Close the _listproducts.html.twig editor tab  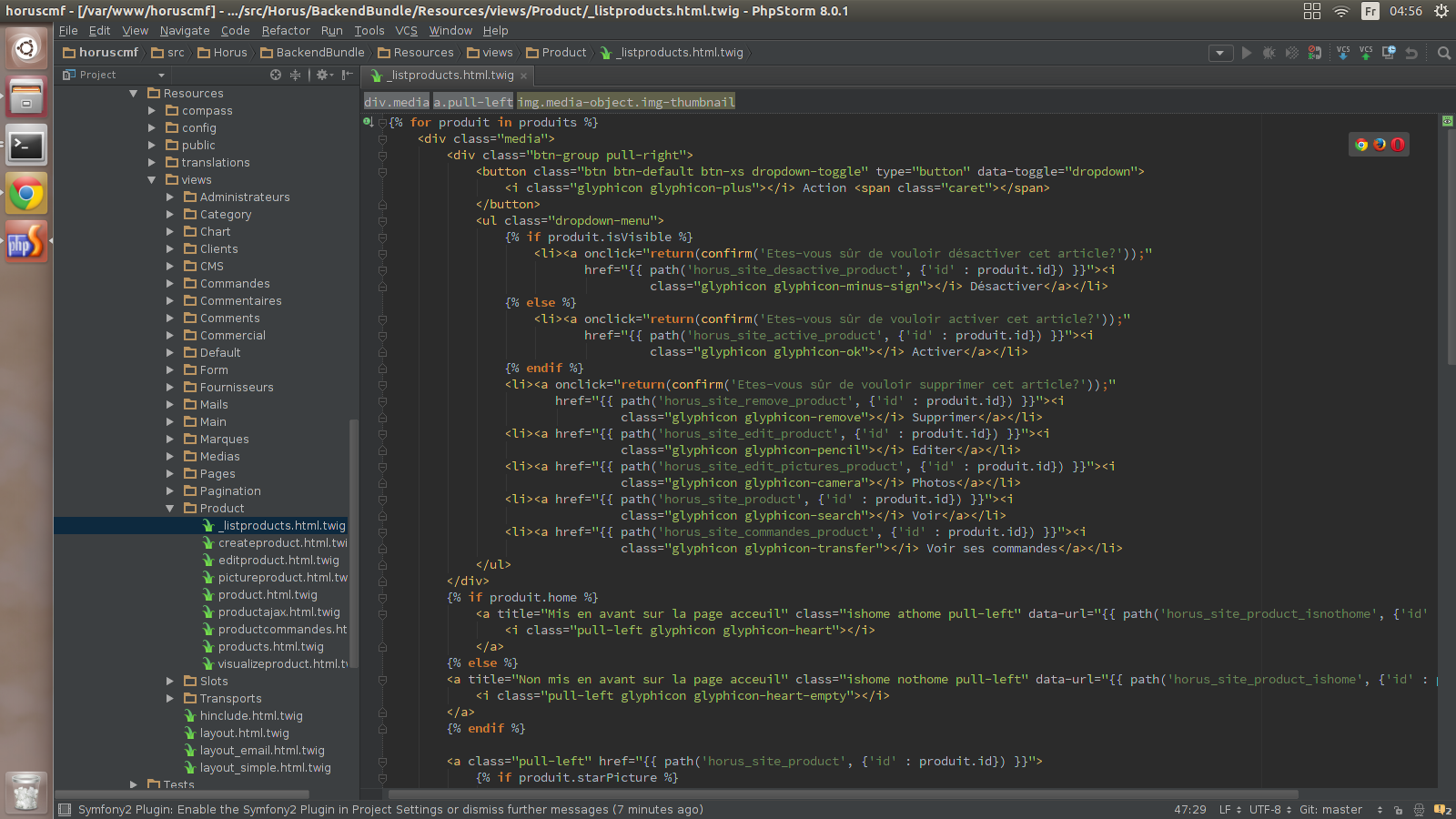point(523,76)
